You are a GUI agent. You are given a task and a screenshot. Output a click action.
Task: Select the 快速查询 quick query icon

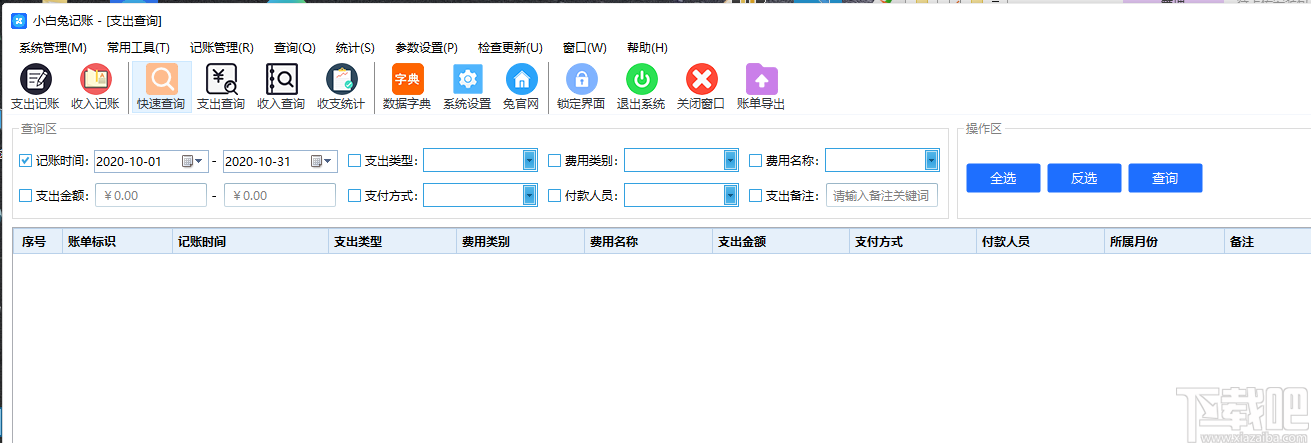[x=161, y=86]
